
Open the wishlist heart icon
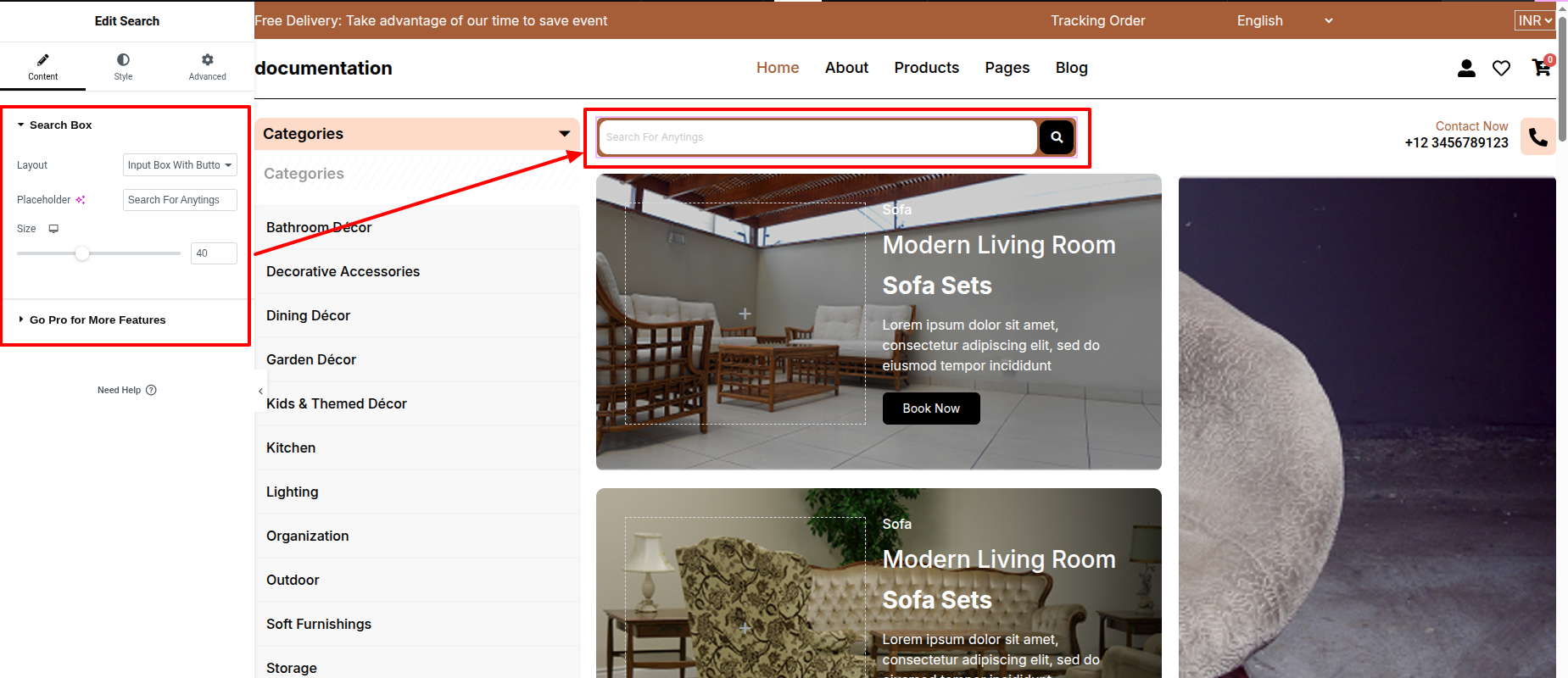[1501, 69]
